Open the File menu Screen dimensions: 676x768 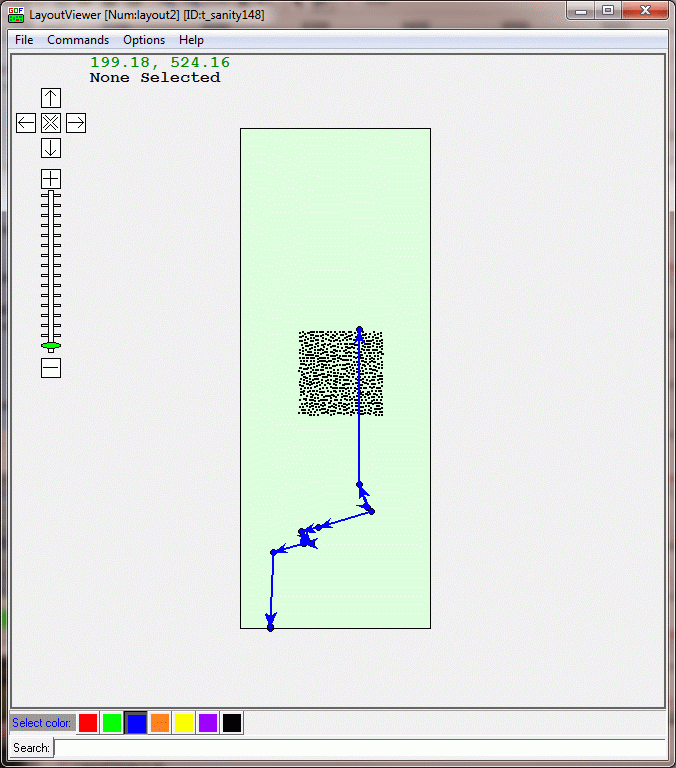pos(24,40)
